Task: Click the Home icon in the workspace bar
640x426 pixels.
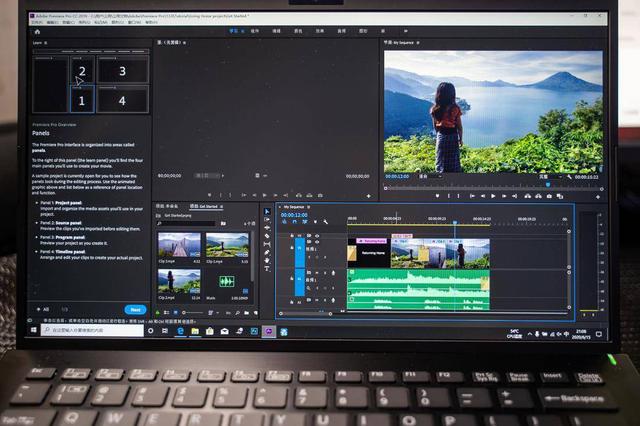Action: pyautogui.click(x=38, y=32)
